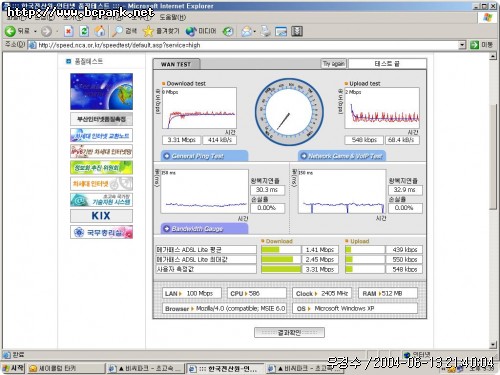Refresh the page with green arrows icon

pyautogui.click(x=84, y=32)
